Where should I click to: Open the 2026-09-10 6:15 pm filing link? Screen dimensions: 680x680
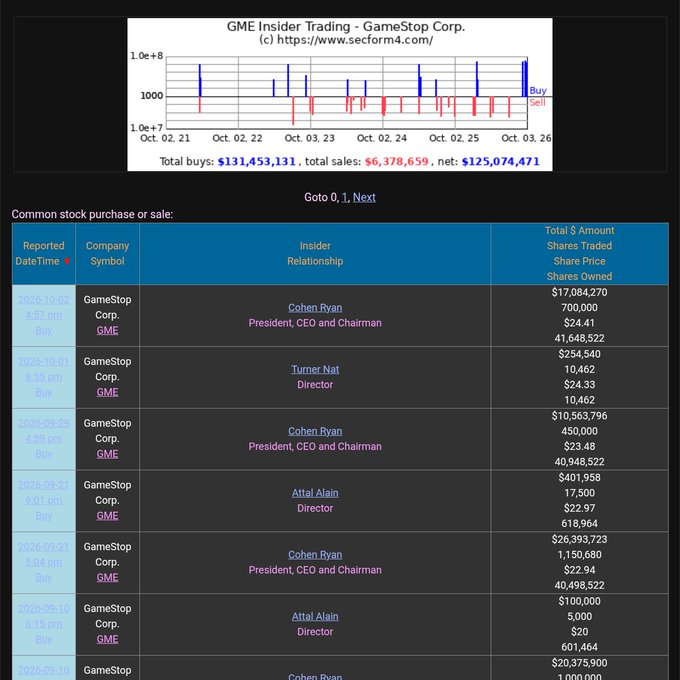(x=43, y=624)
